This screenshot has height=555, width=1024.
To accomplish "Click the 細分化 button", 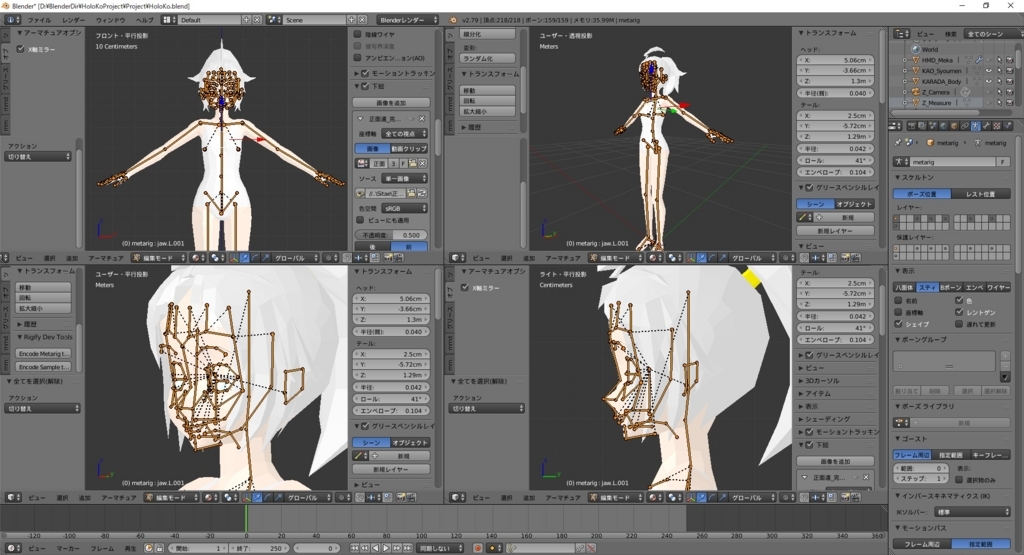I will (488, 33).
